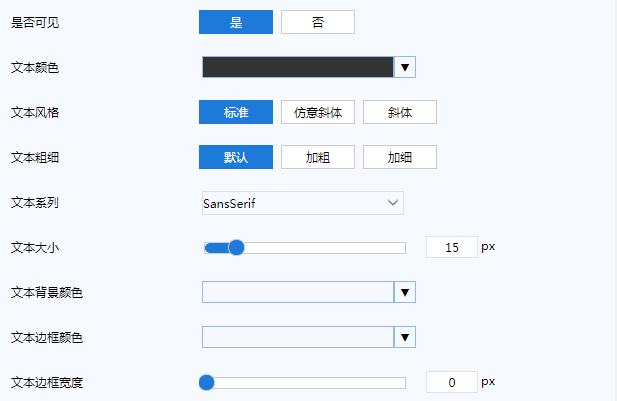
Task: Select 仿意斜体 text style
Action: pyautogui.click(x=318, y=112)
